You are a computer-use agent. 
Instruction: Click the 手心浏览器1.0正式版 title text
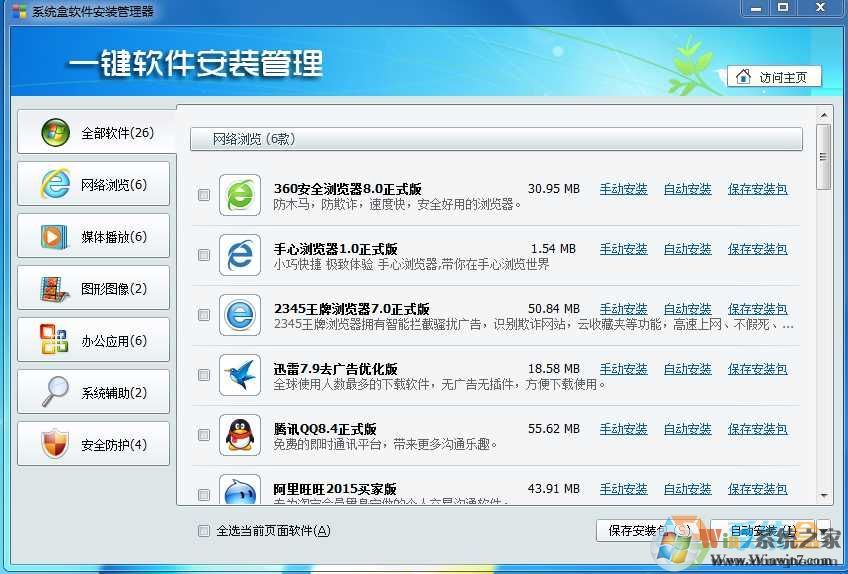(x=335, y=249)
